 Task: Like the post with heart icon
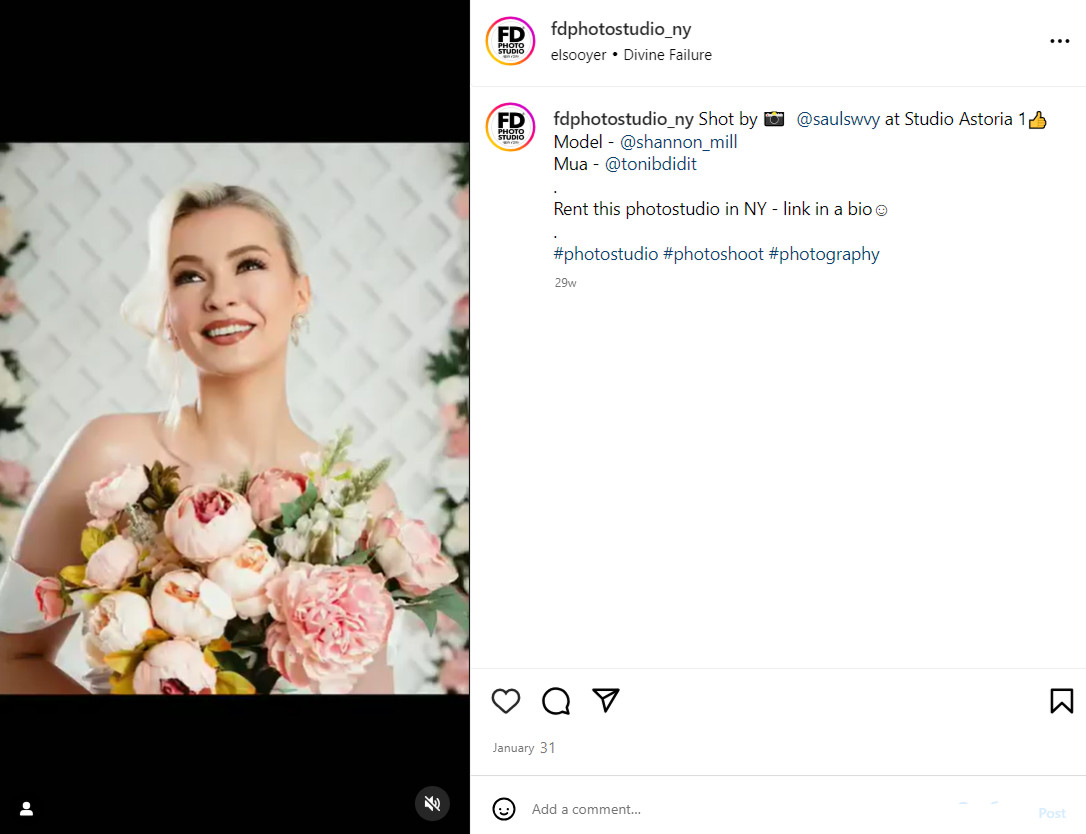point(506,701)
